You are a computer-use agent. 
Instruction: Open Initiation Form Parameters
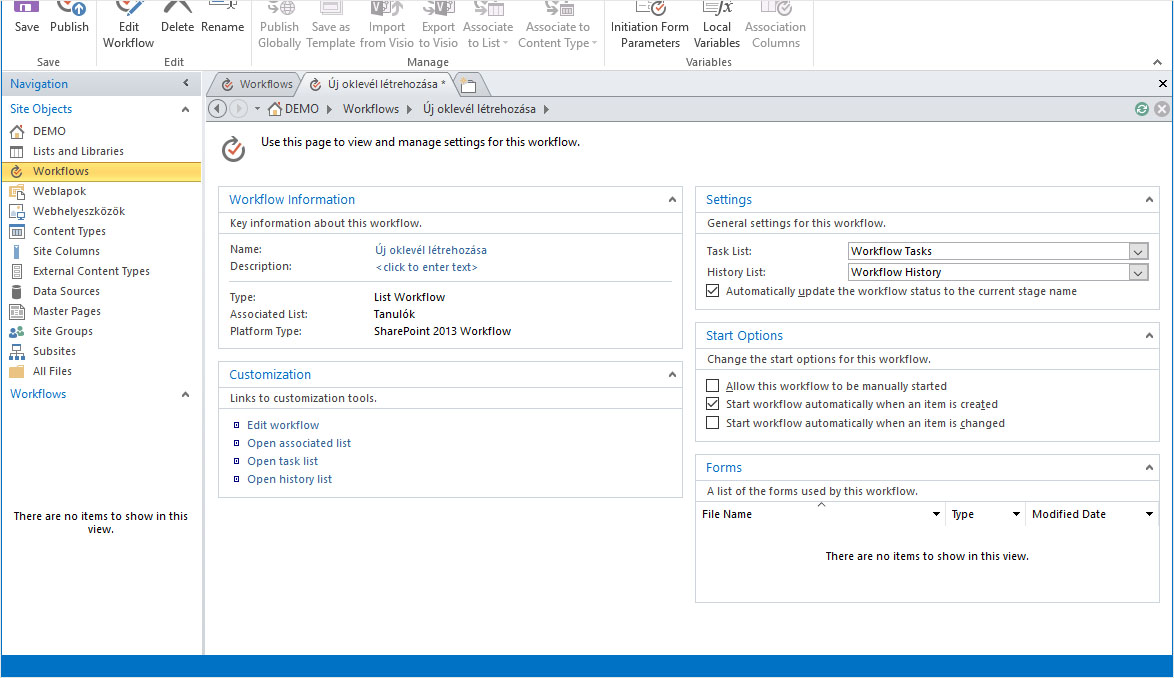pyautogui.click(x=649, y=25)
